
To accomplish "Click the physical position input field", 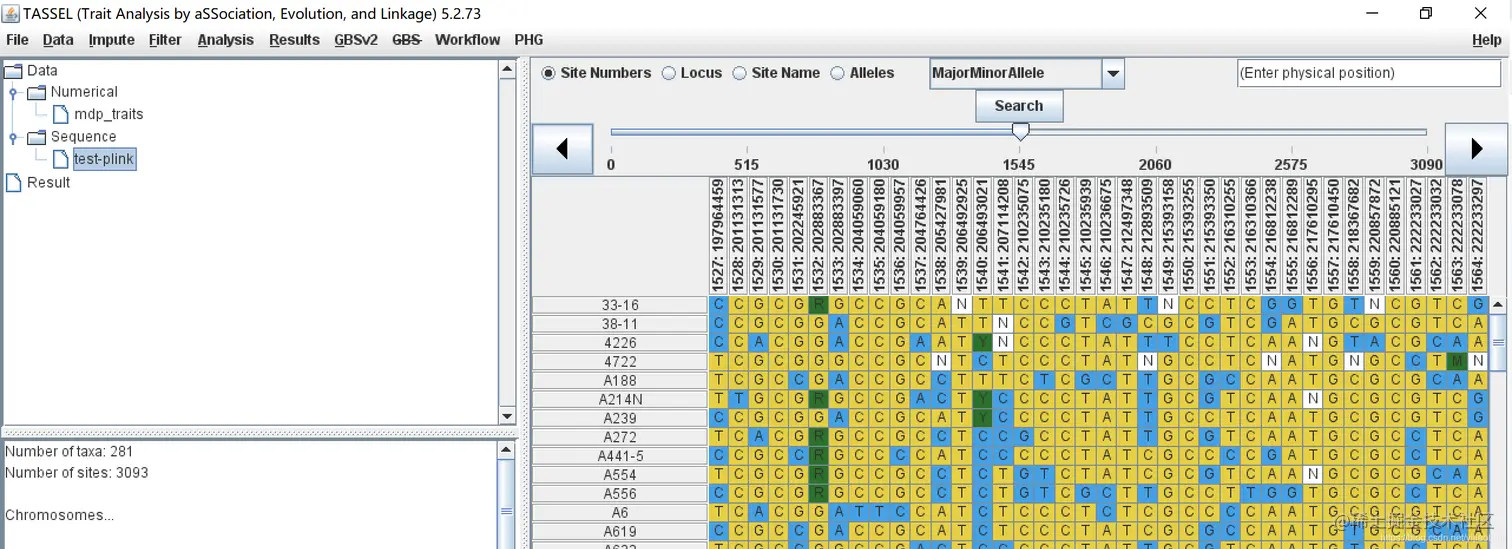I will click(1369, 73).
